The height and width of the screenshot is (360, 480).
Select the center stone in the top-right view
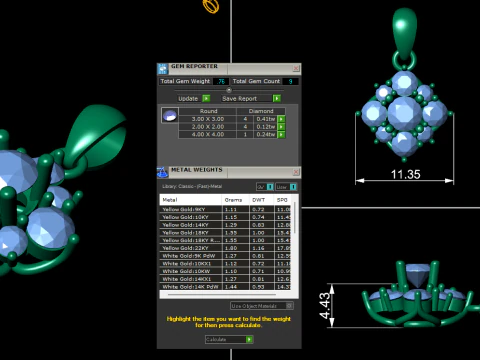pos(405,113)
